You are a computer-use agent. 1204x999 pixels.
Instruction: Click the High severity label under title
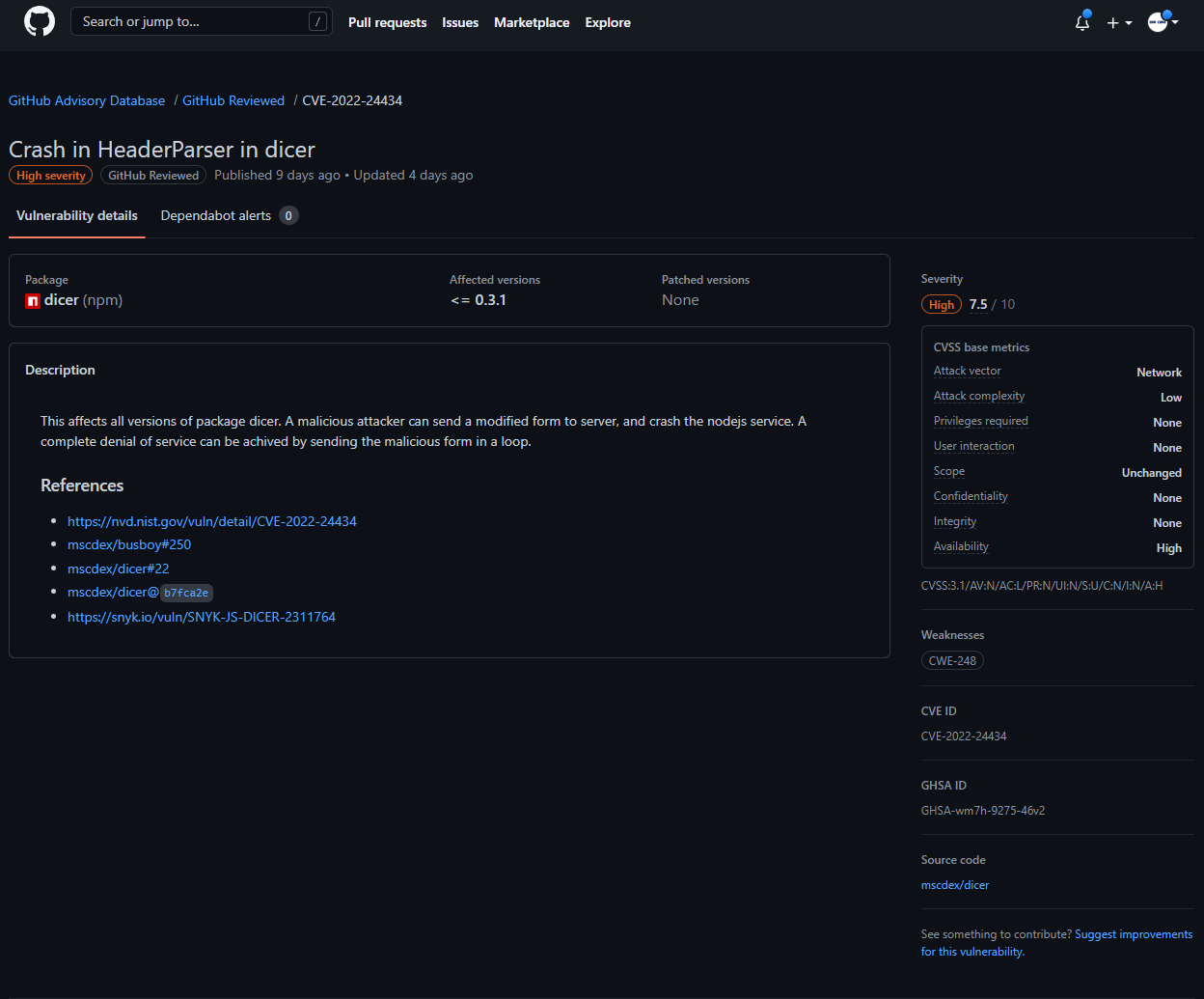point(51,176)
